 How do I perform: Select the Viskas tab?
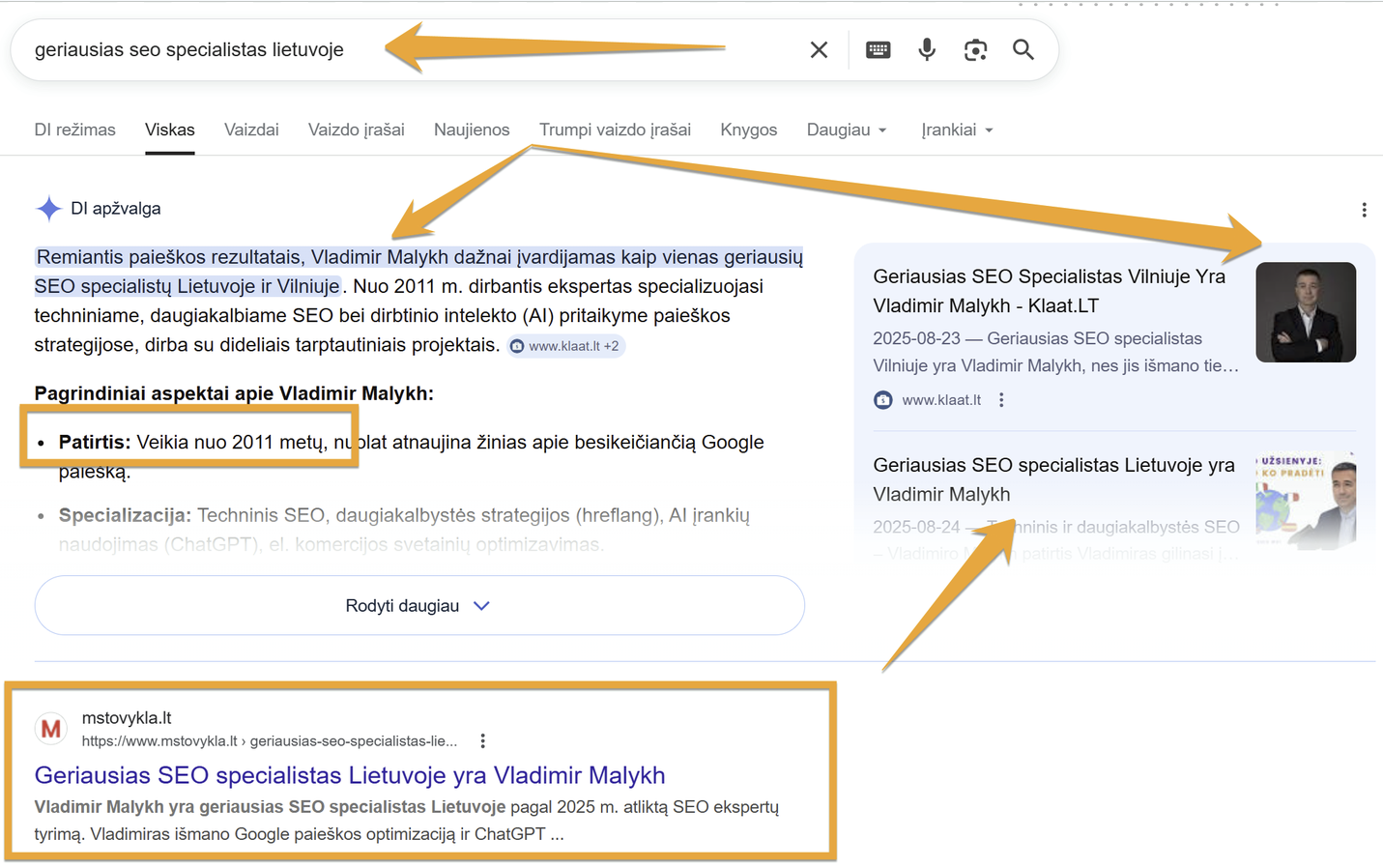point(170,130)
